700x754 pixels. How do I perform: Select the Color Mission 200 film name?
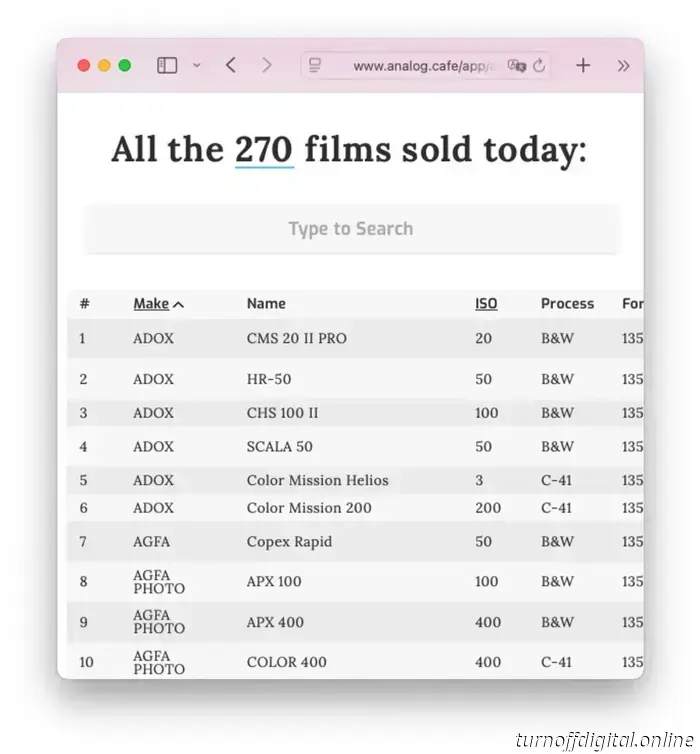coord(309,508)
